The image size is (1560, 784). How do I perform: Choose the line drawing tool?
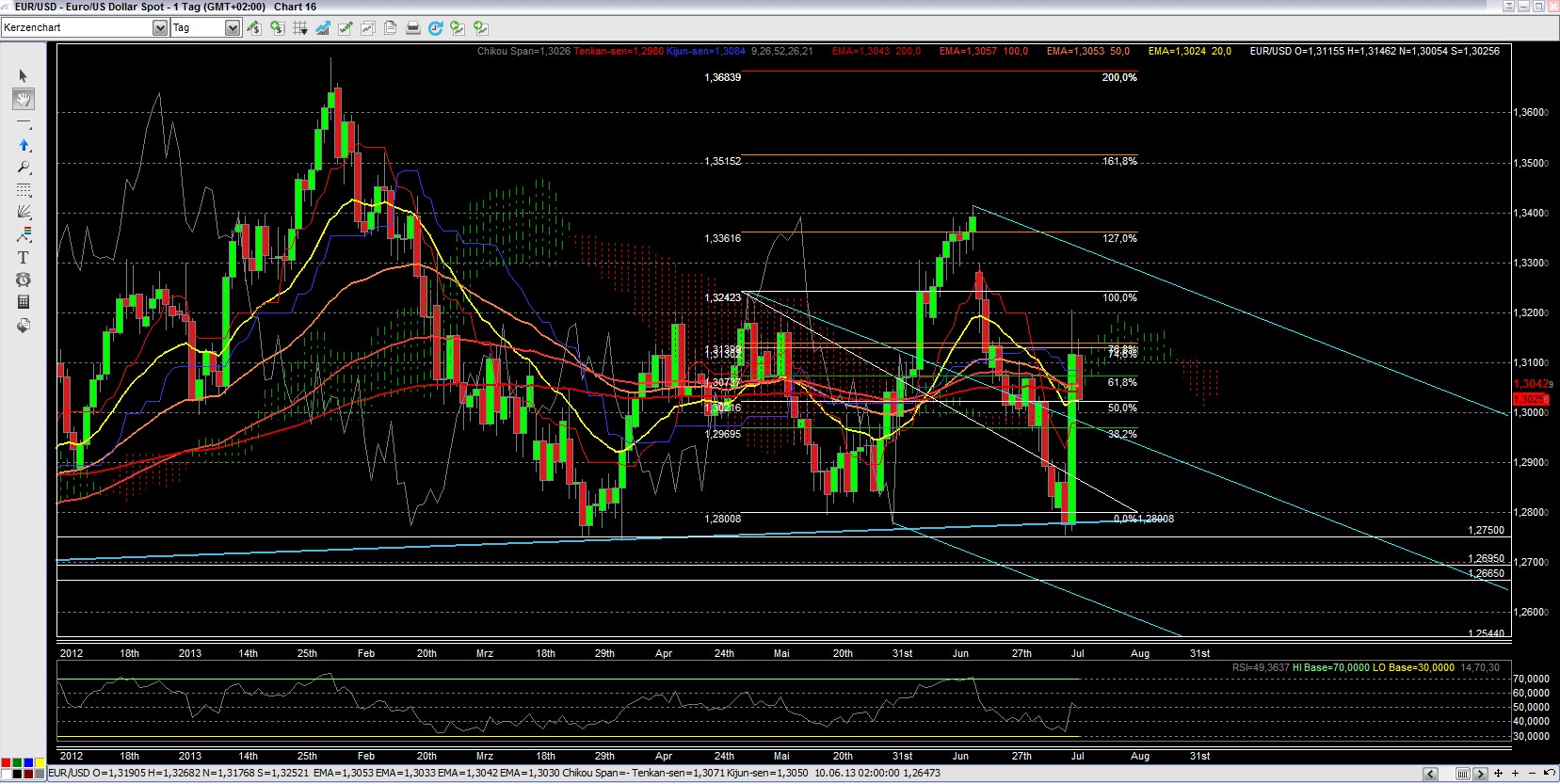(x=24, y=122)
